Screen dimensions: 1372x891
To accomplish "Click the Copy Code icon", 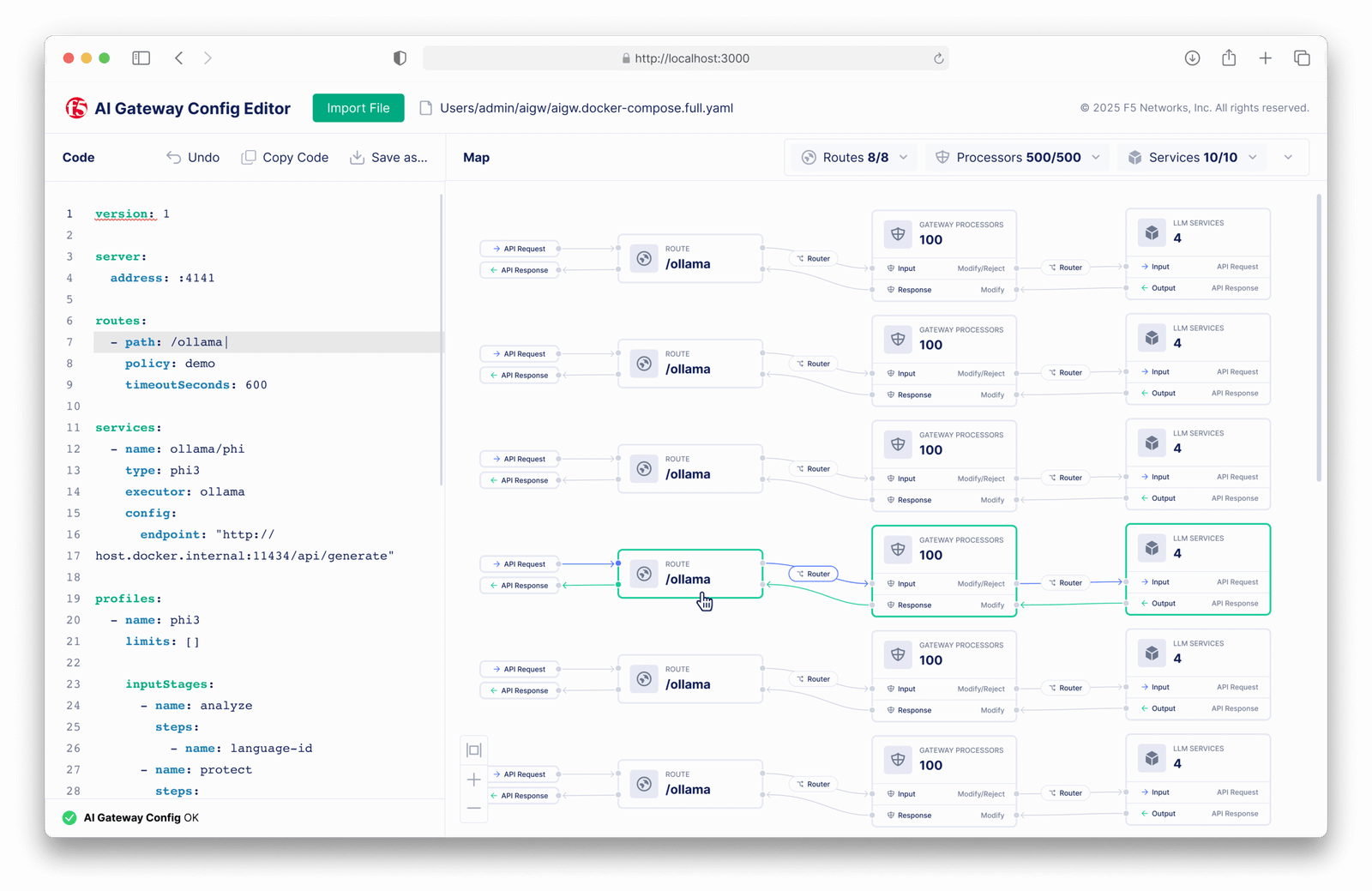I will click(249, 158).
